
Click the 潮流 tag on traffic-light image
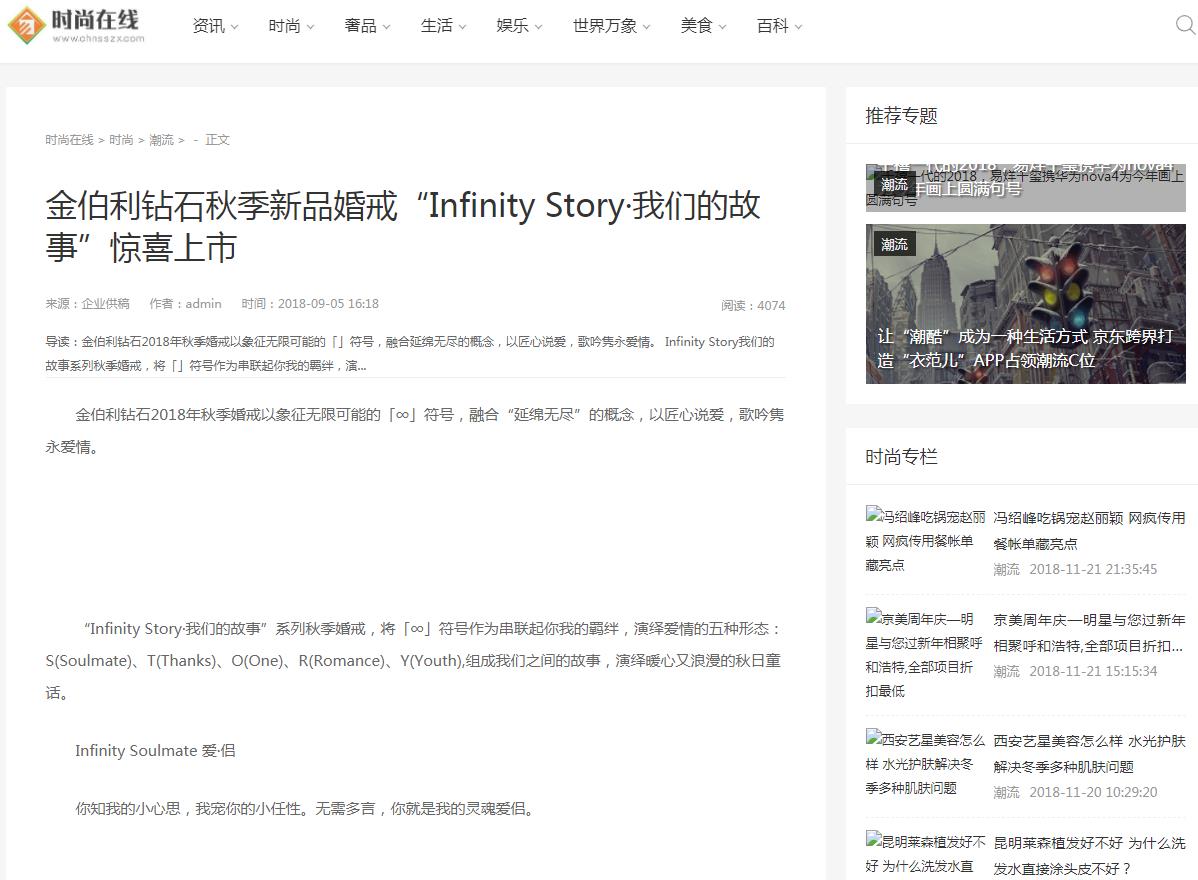tap(894, 244)
